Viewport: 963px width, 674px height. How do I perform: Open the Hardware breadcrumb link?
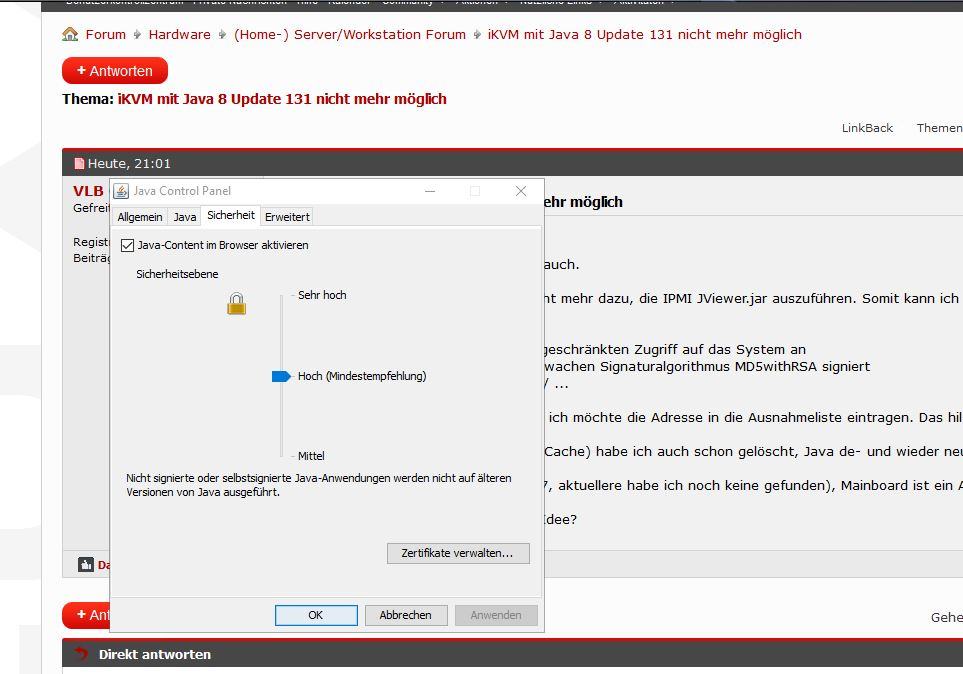pyautogui.click(x=179, y=34)
